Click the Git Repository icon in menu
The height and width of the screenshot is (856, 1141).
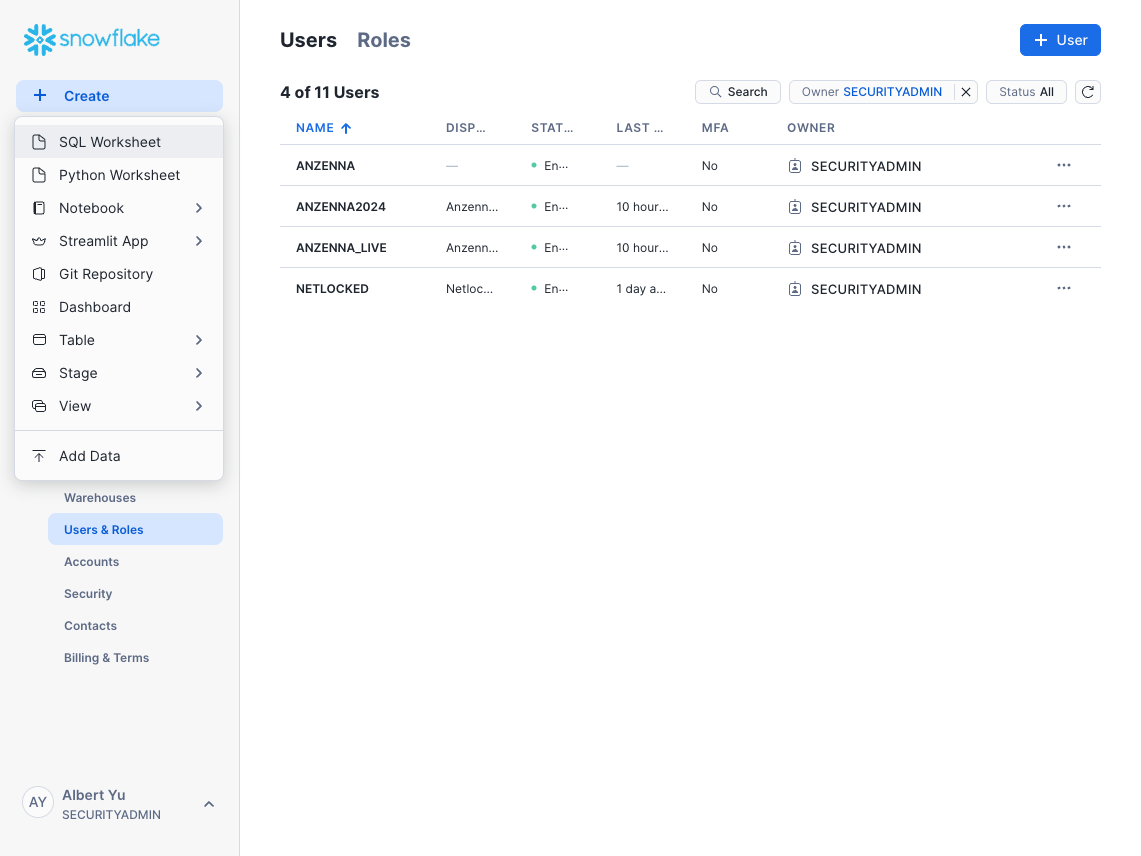[39, 274]
